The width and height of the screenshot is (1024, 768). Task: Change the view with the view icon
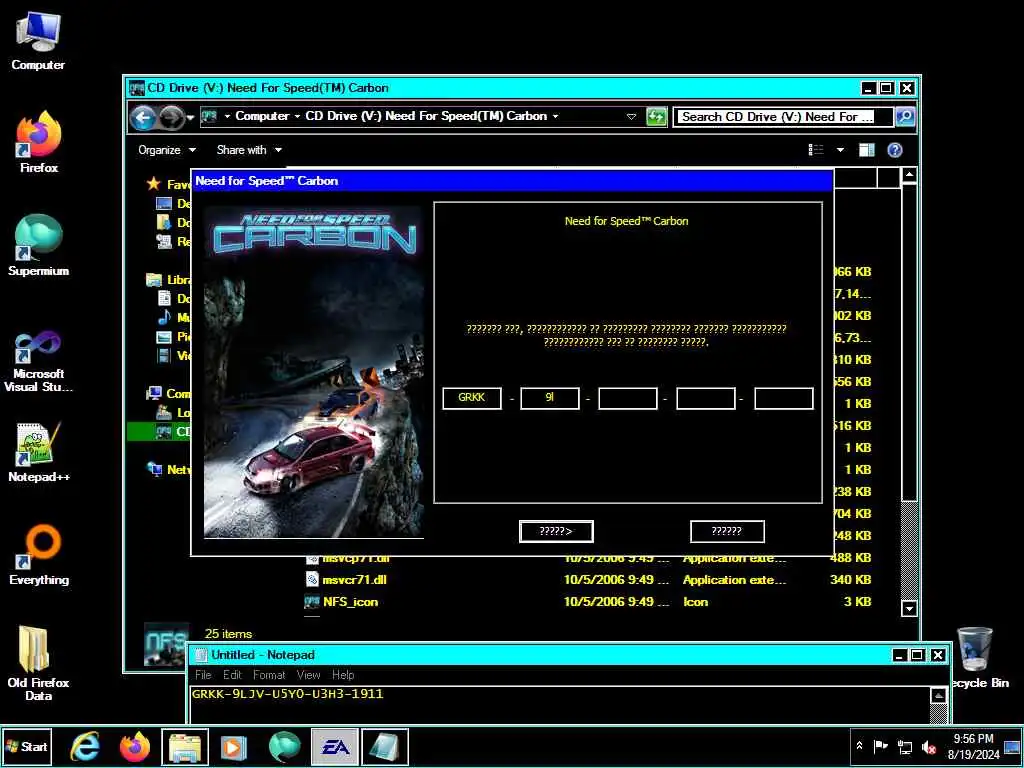[816, 150]
